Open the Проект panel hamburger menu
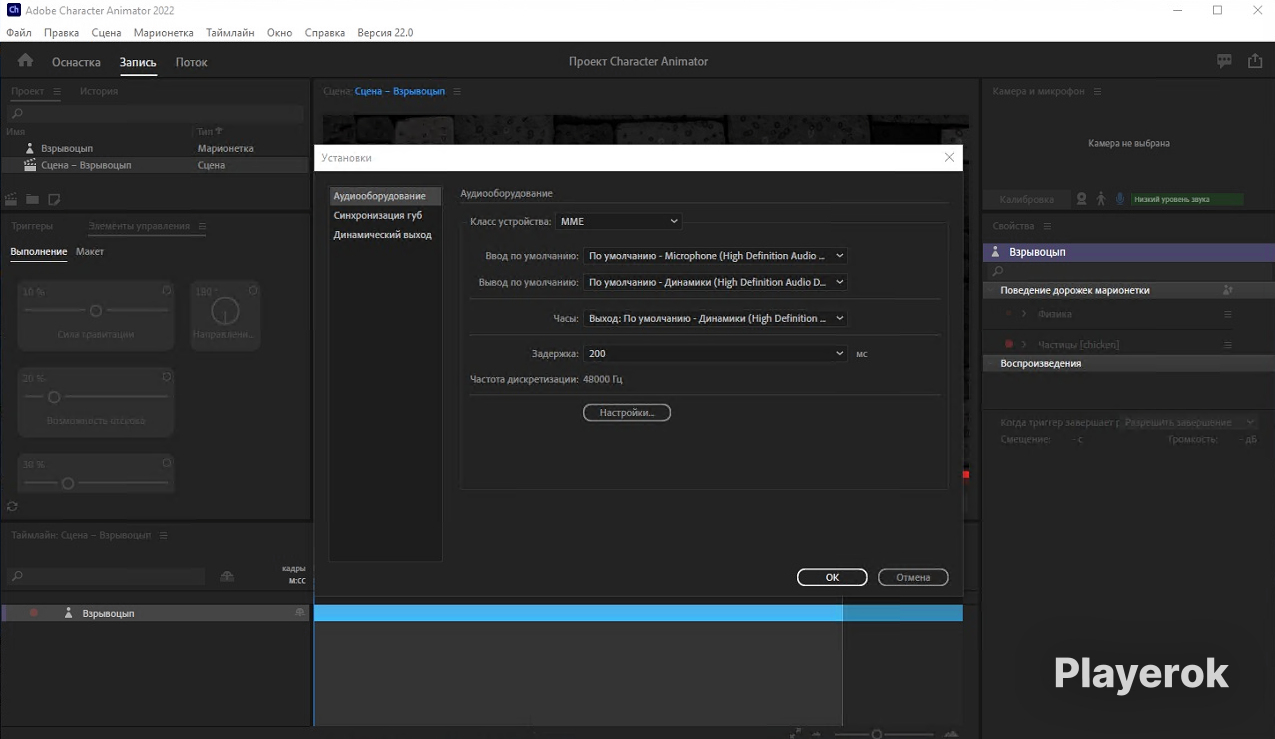1275x739 pixels. tap(57, 92)
